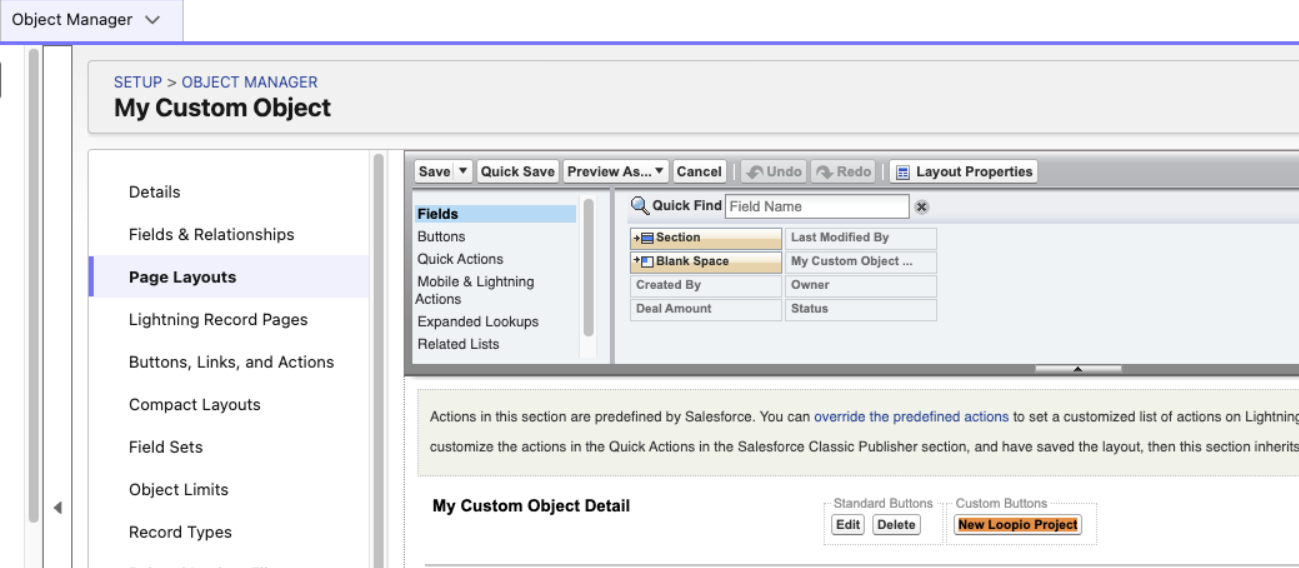1299x568 pixels.
Task: Click the OBJECT MANAGER breadcrumb link
Action: (x=250, y=82)
